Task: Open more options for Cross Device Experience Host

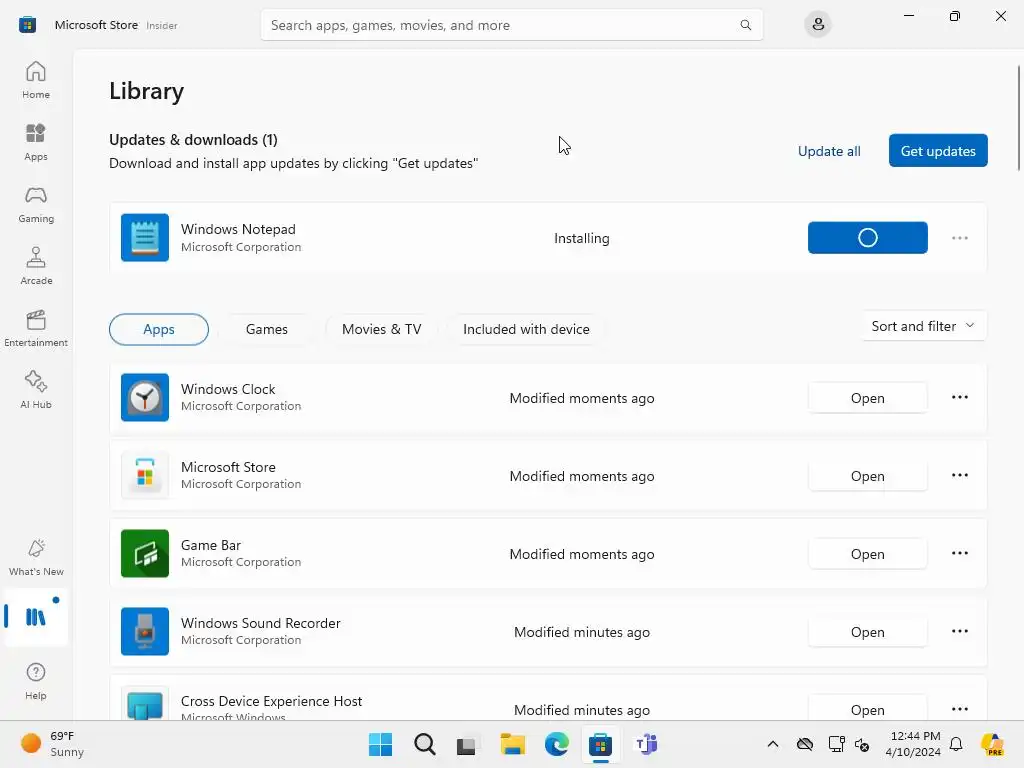Action: click(959, 709)
